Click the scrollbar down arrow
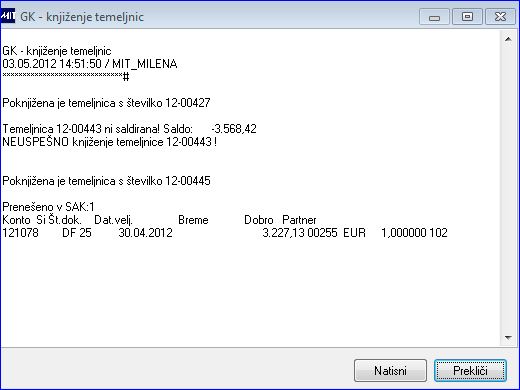This screenshot has width=520, height=390. click(508, 338)
